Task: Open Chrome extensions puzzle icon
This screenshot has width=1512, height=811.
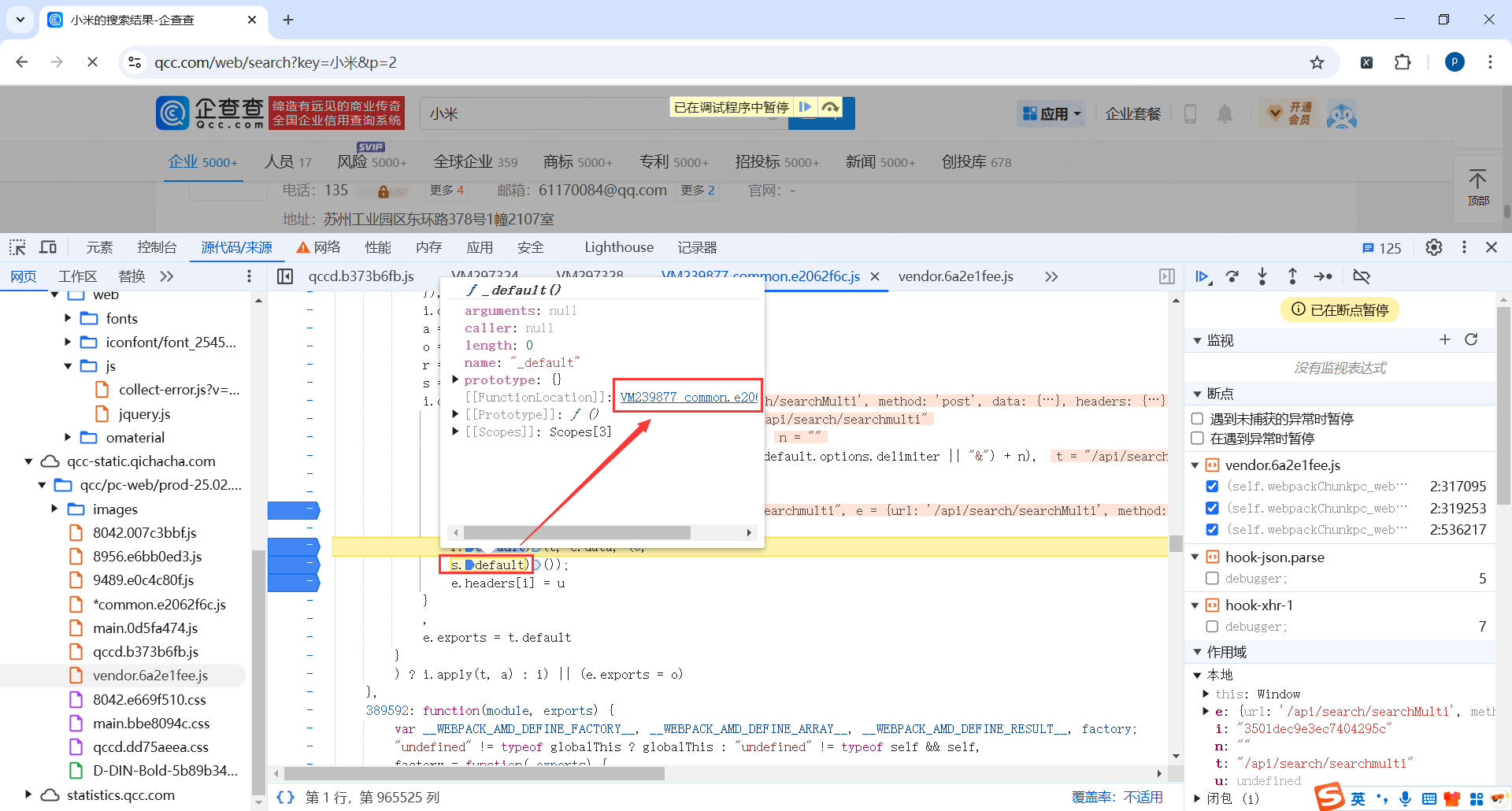Action: point(1403,62)
